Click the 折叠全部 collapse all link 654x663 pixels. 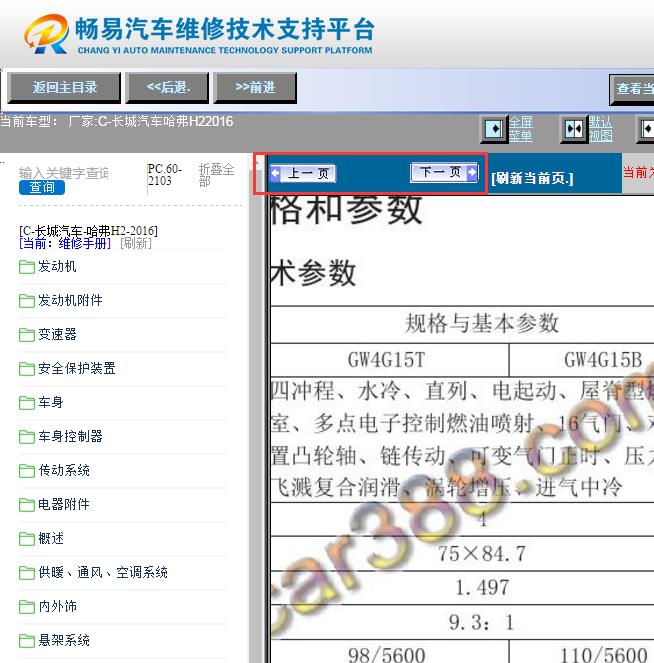coord(216,175)
